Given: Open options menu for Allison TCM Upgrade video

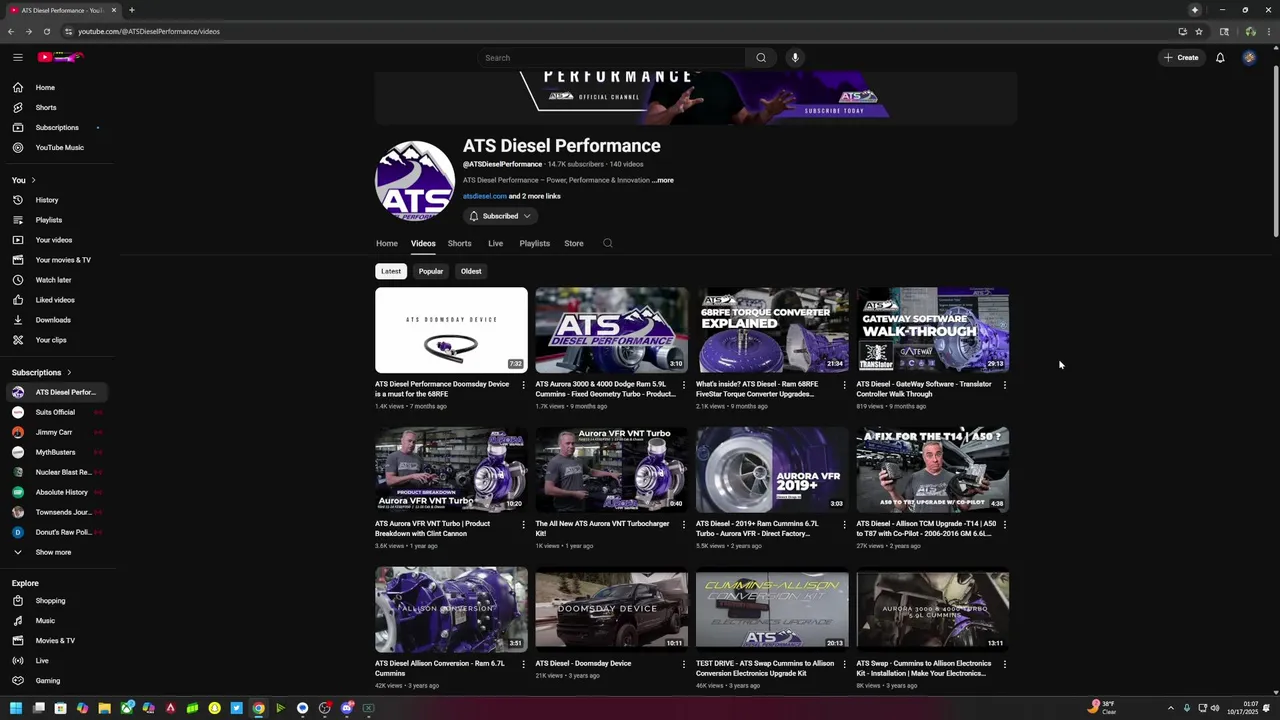Looking at the screenshot, I should click(1004, 525).
